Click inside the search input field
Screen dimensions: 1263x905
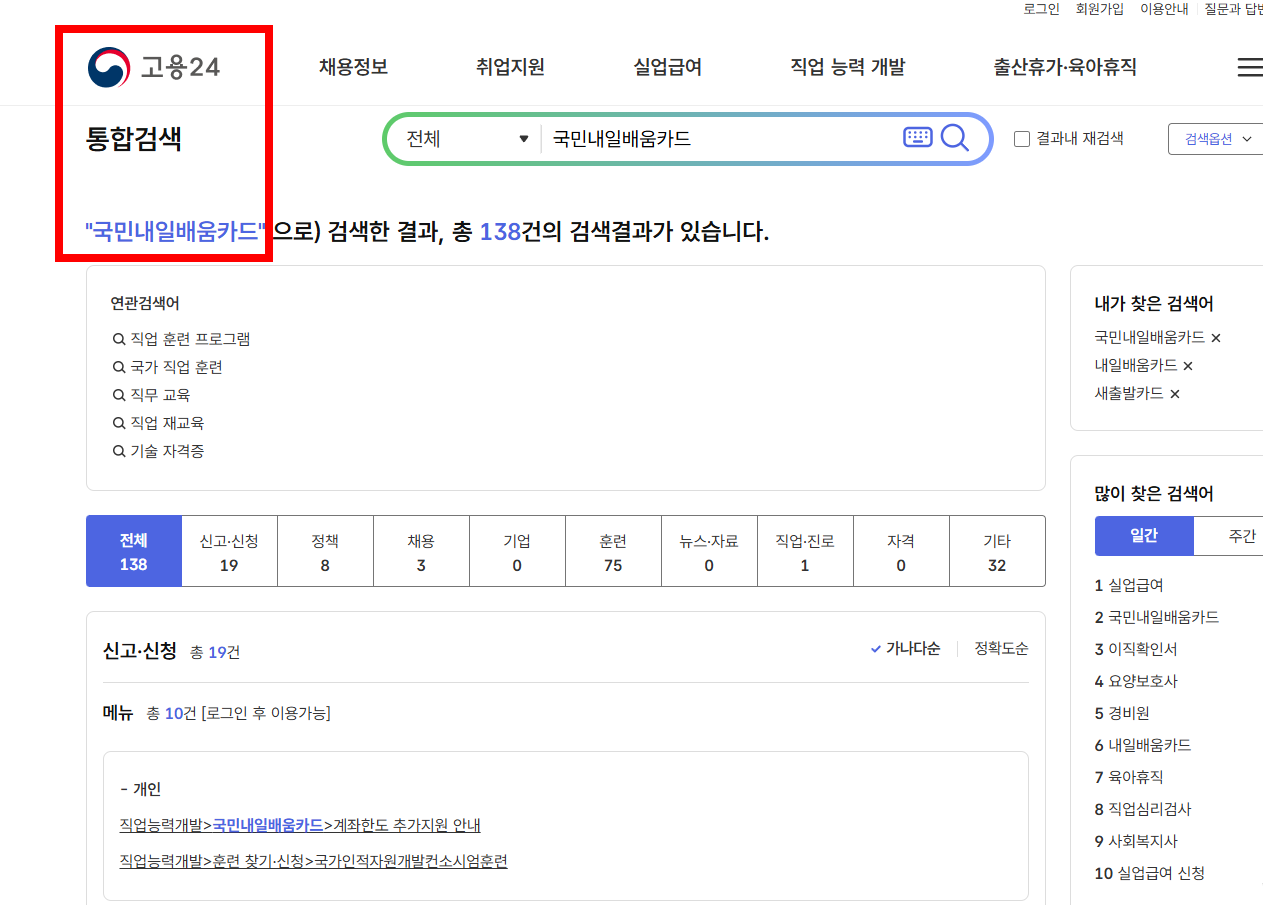pyautogui.click(x=720, y=139)
